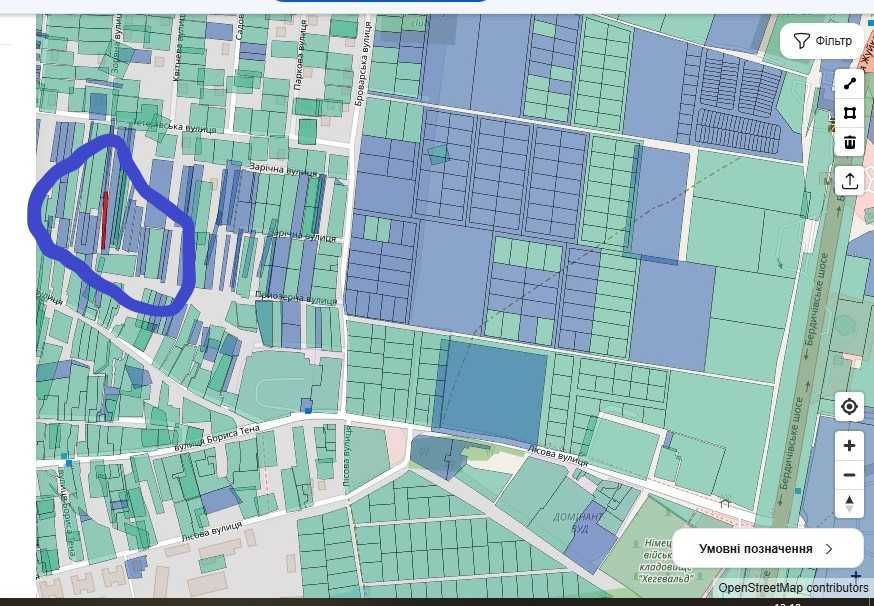Click the Хегевальд cemetery label

click(664, 560)
